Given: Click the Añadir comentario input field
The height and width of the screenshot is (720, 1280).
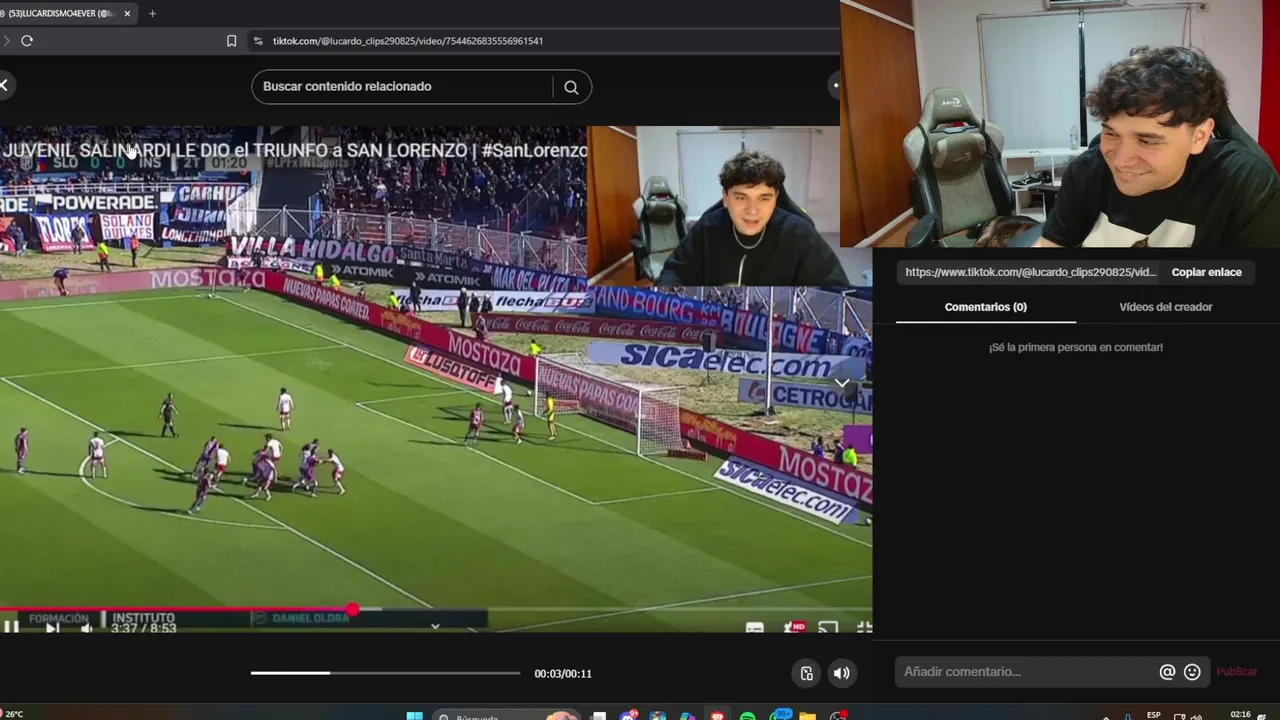Looking at the screenshot, I should click(x=1026, y=672).
